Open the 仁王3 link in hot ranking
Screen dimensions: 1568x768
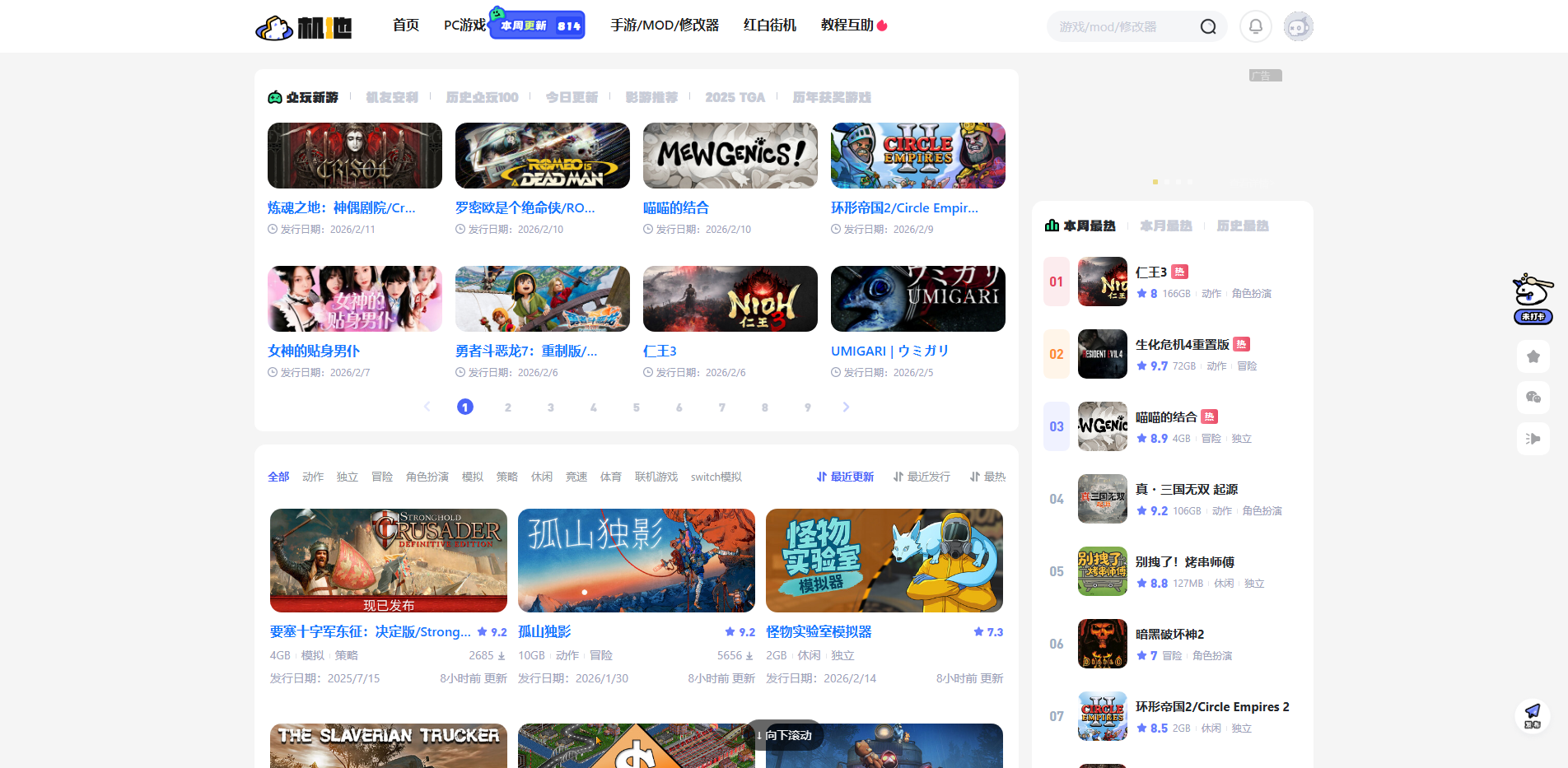[1150, 272]
